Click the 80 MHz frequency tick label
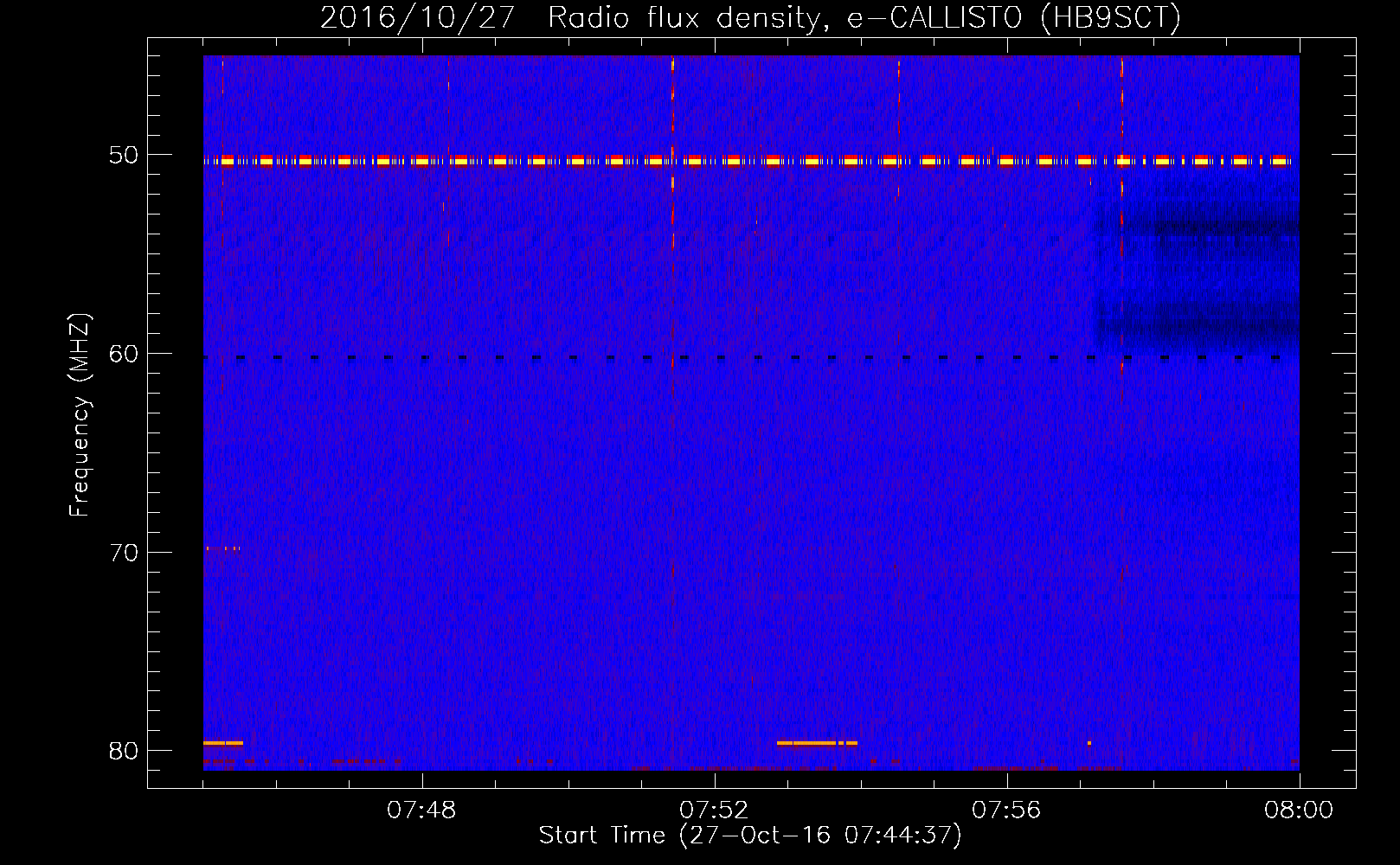 123,751
